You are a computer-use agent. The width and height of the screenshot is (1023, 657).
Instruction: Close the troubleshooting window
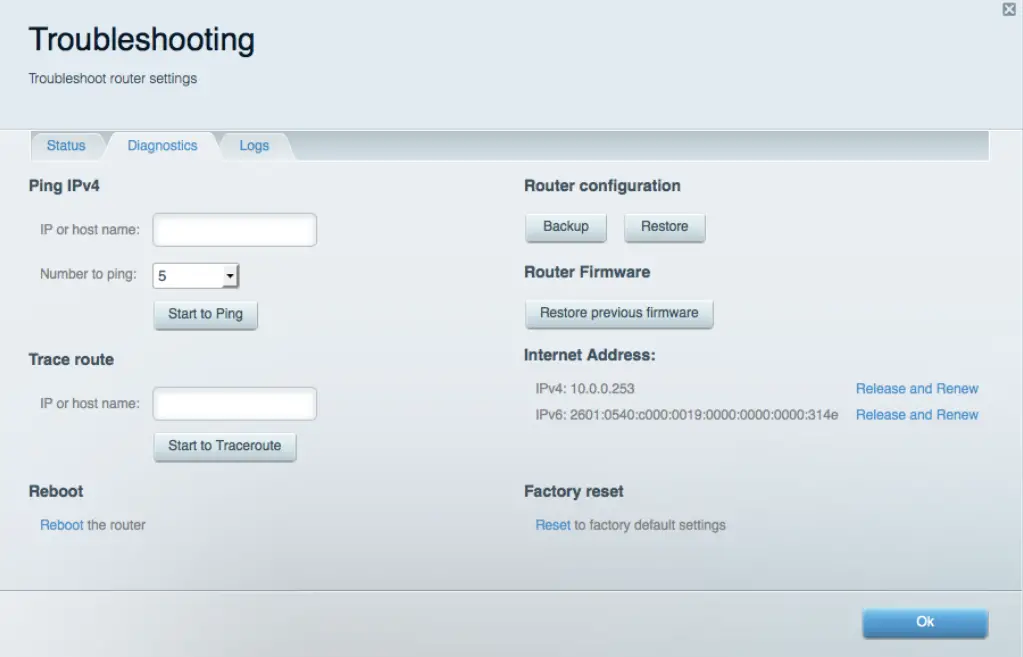tap(1008, 9)
